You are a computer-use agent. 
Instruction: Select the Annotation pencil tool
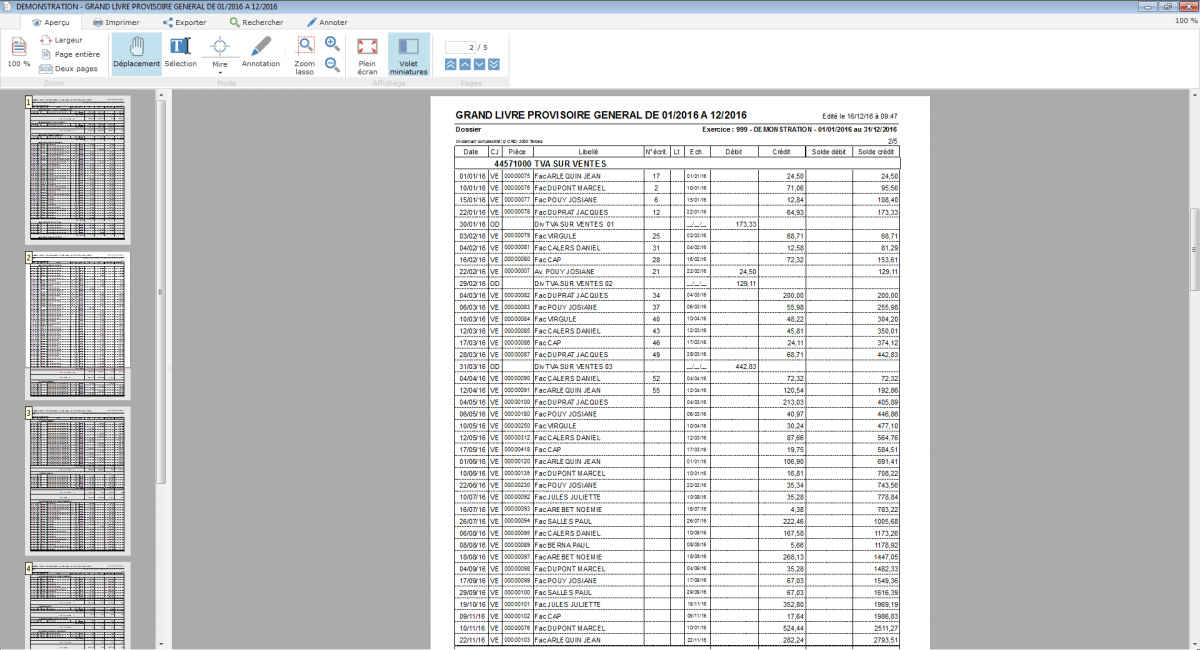261,54
